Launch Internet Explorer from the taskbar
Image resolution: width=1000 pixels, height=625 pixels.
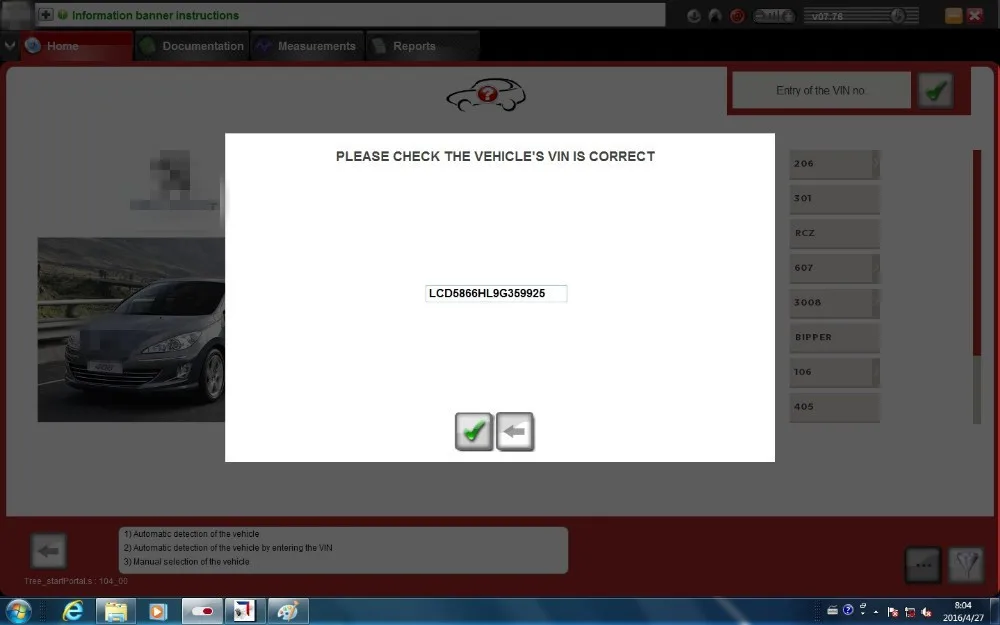point(73,612)
